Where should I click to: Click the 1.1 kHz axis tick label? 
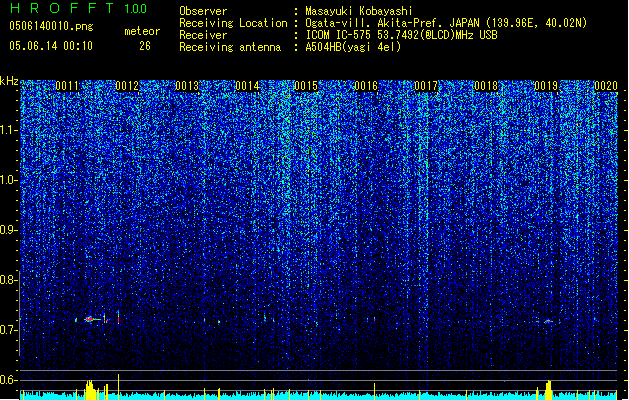(9, 131)
